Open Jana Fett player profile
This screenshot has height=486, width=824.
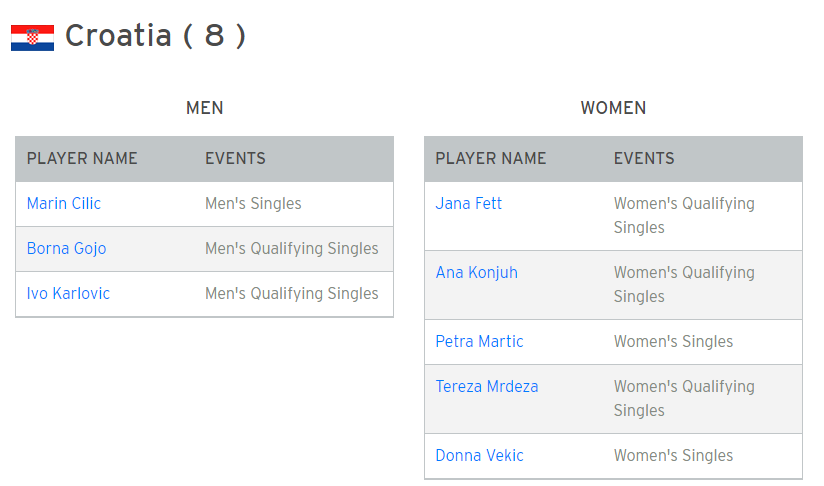click(468, 203)
